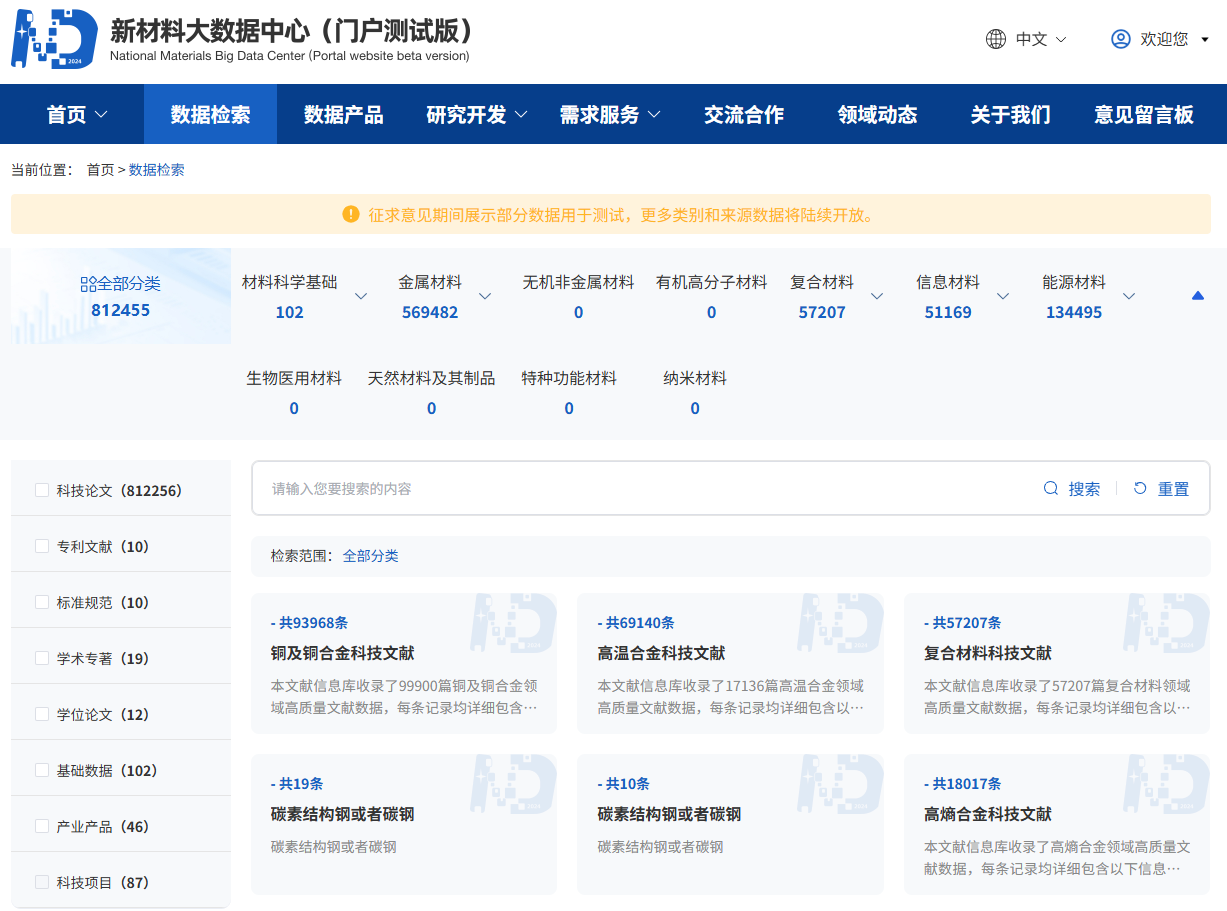Click the grid icon beside 全部分类
Image resolution: width=1227 pixels, height=911 pixels.
[x=88, y=284]
